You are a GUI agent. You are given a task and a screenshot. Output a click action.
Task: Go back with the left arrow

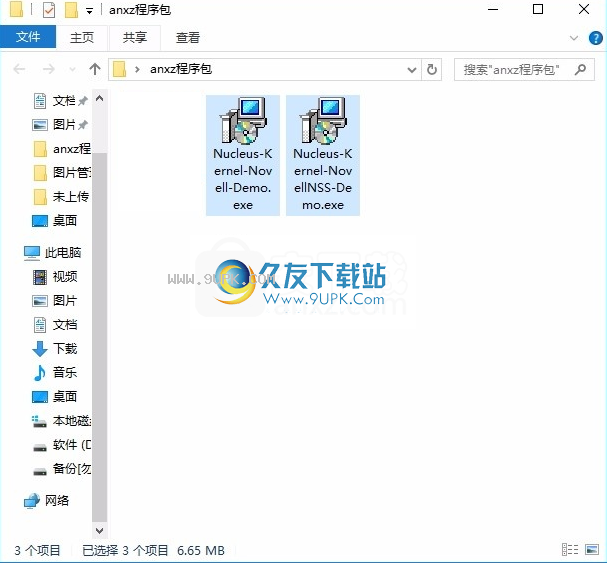click(x=19, y=69)
